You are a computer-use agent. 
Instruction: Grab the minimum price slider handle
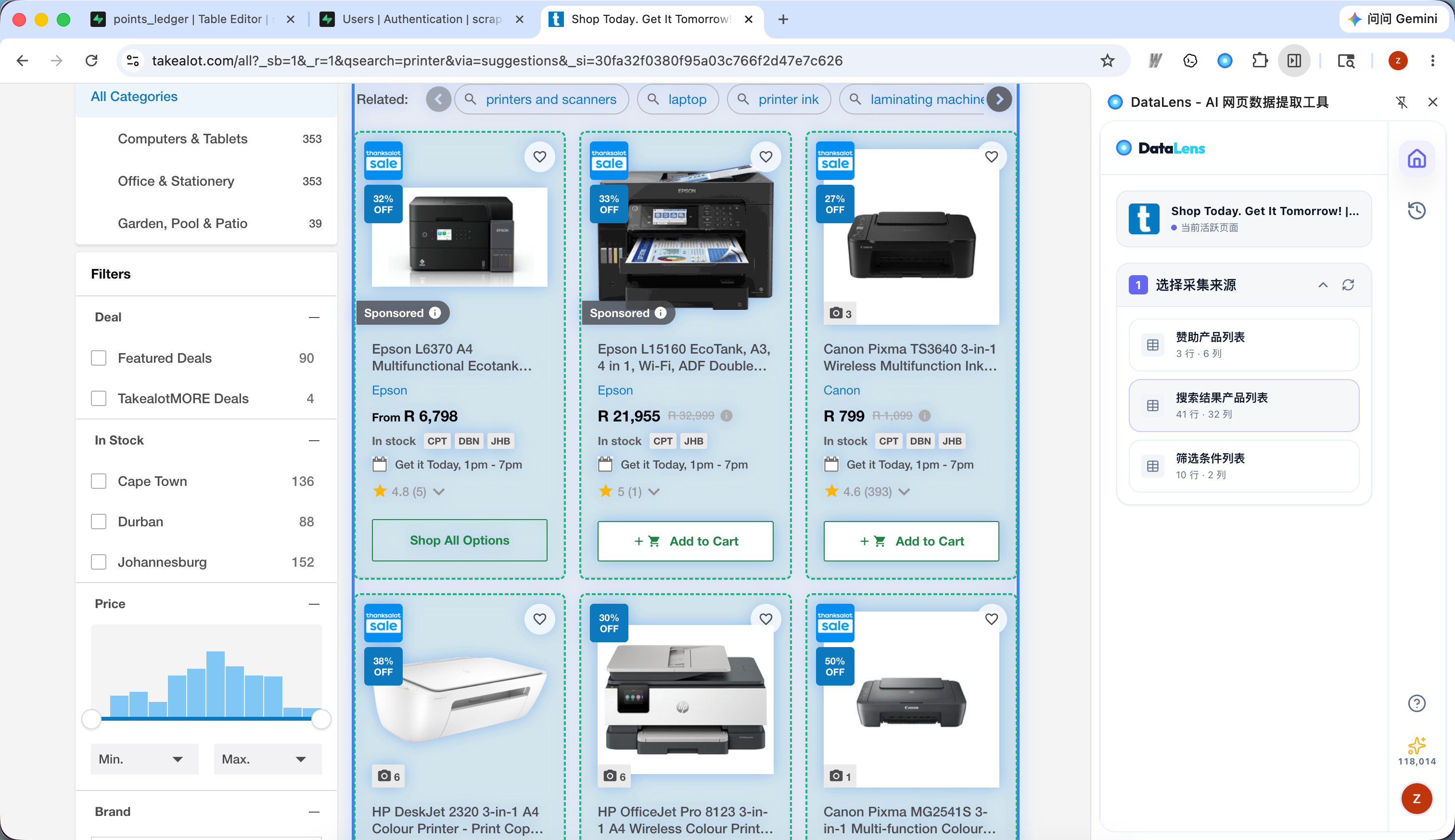click(x=91, y=719)
